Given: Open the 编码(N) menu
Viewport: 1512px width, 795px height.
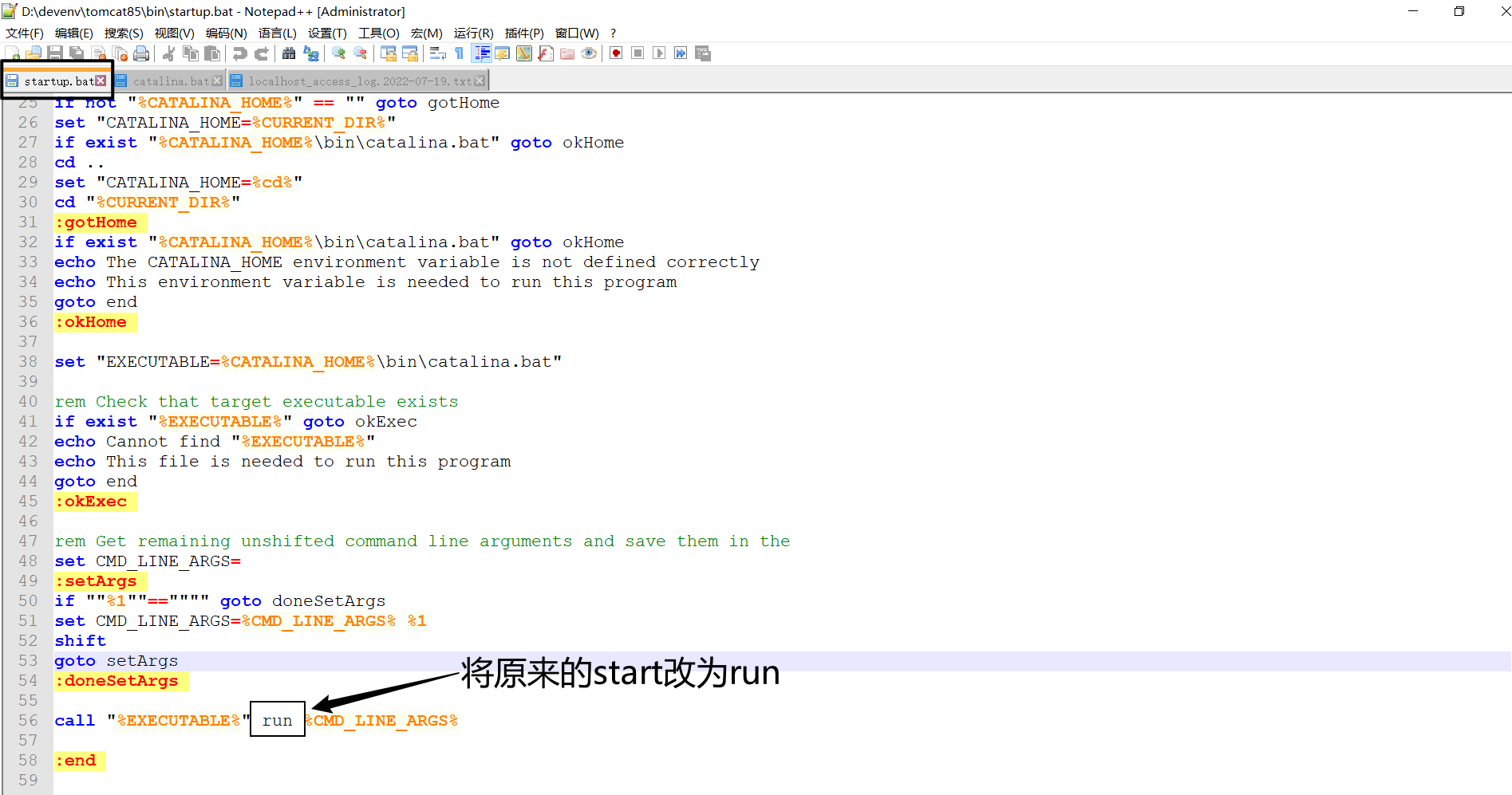Looking at the screenshot, I should 227,33.
